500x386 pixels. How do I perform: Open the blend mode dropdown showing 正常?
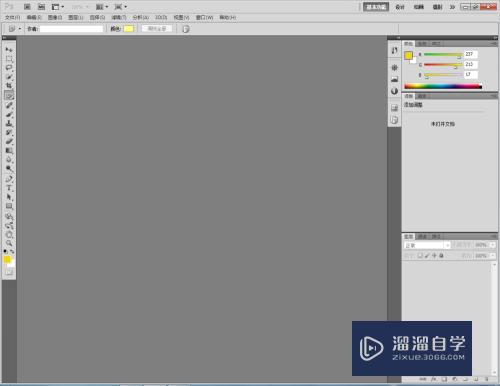click(x=427, y=245)
